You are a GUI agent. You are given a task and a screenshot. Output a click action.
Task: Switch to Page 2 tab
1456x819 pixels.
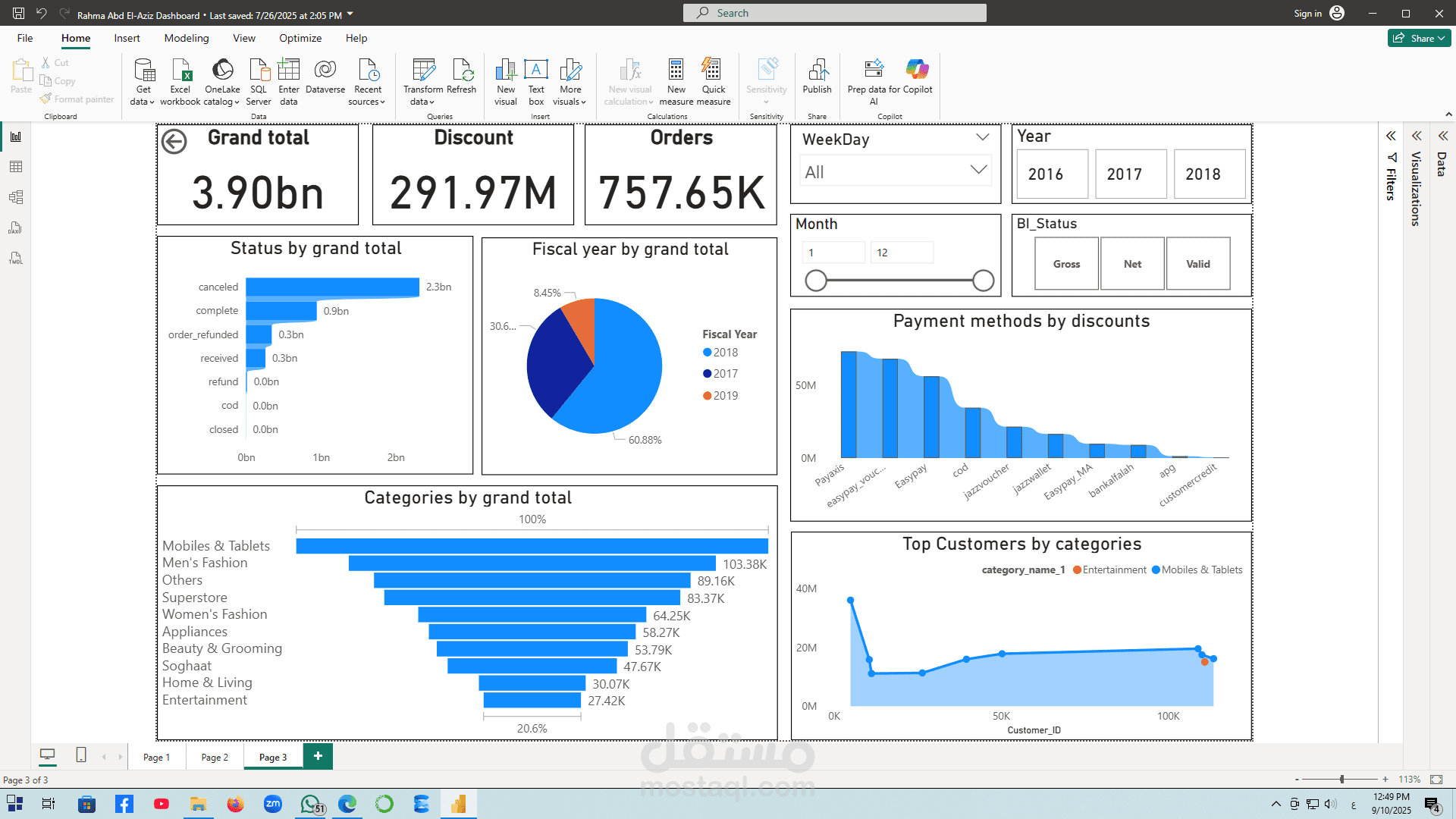(x=215, y=757)
